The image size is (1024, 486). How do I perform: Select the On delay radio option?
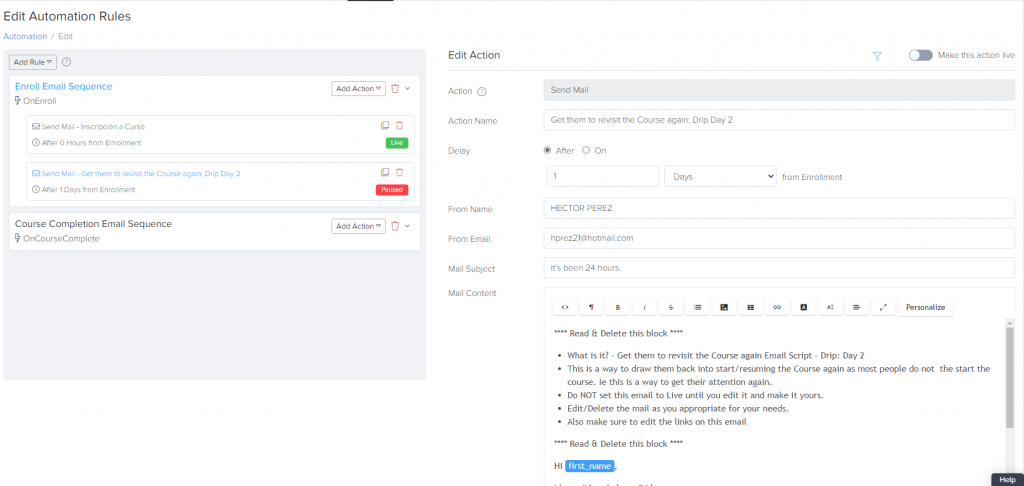pos(586,150)
